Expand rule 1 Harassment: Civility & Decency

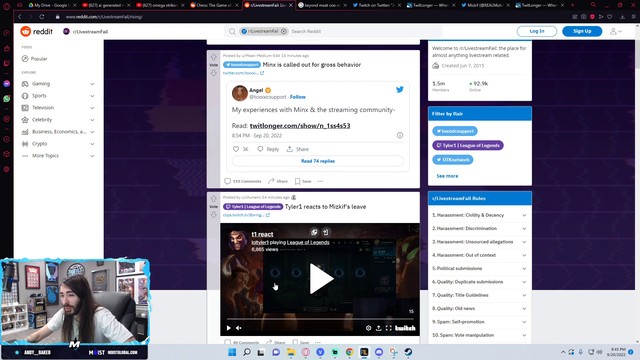(x=480, y=215)
